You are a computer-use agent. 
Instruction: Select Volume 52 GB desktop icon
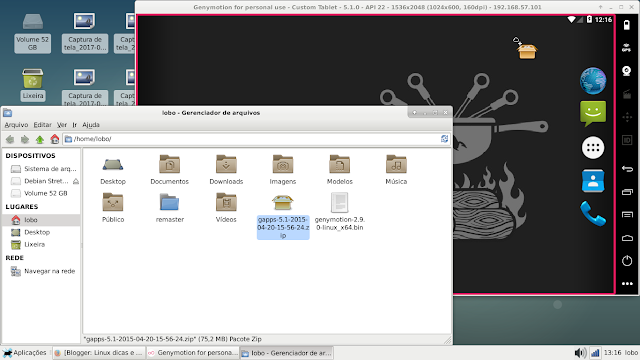point(33,33)
